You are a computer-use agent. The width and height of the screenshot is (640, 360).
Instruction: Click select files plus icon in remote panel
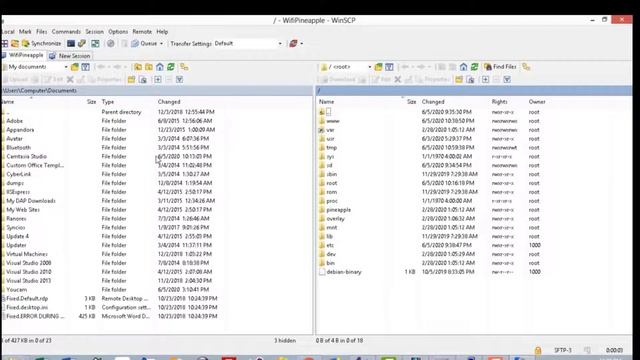[485, 80]
